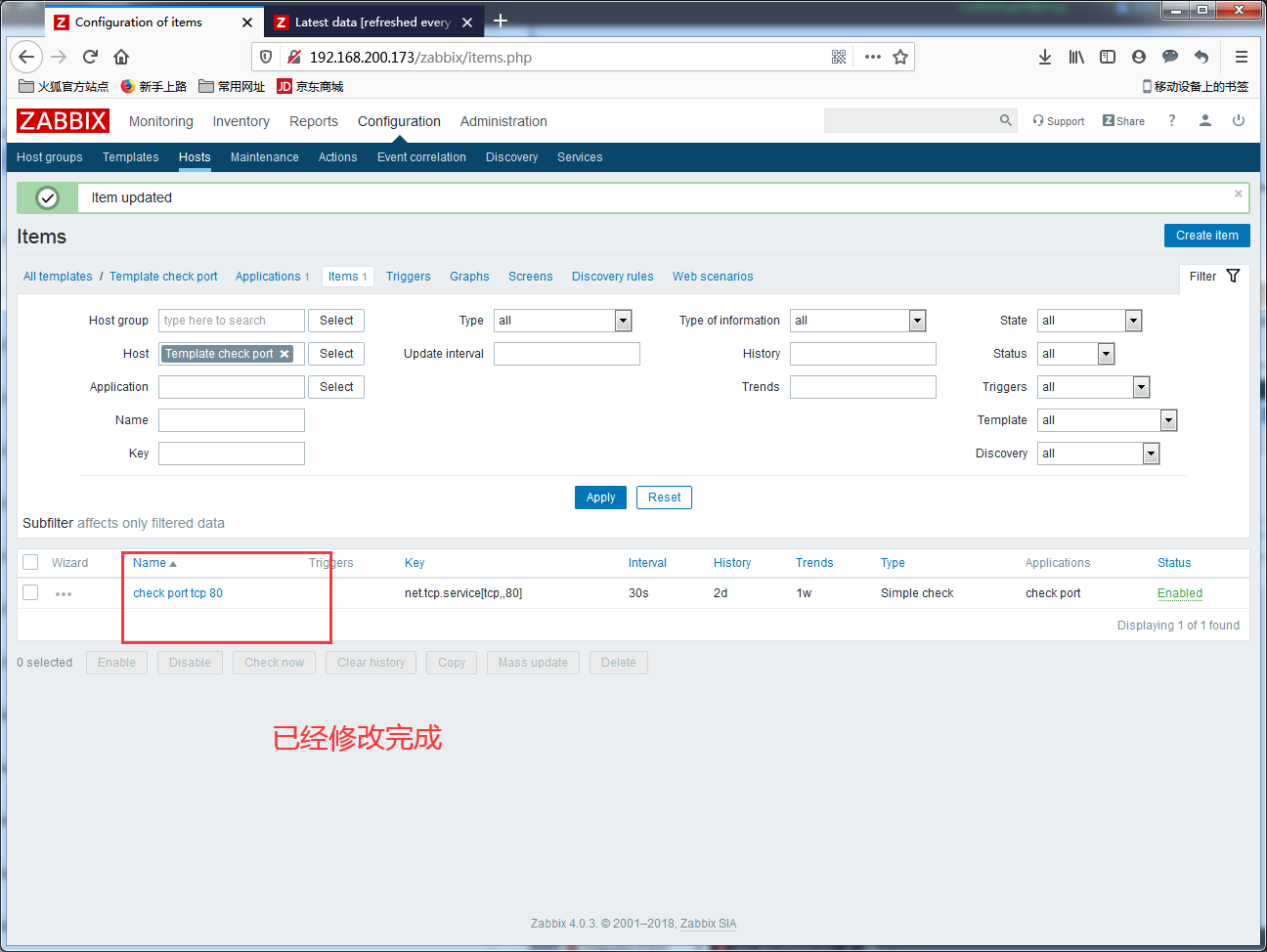Open check port tcp 80 item link
Viewport: 1267px width, 952px height.
click(x=178, y=593)
